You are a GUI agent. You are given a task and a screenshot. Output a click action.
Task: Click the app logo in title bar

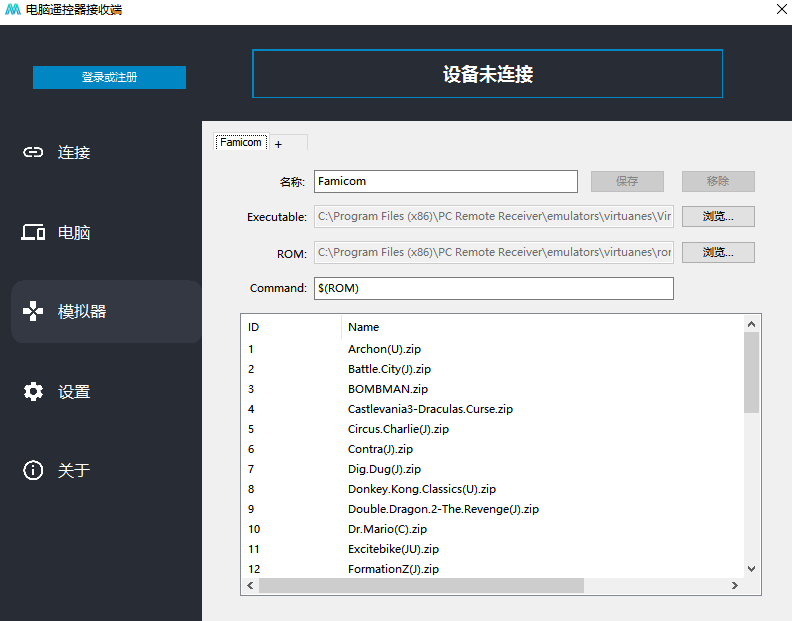[x=12, y=10]
